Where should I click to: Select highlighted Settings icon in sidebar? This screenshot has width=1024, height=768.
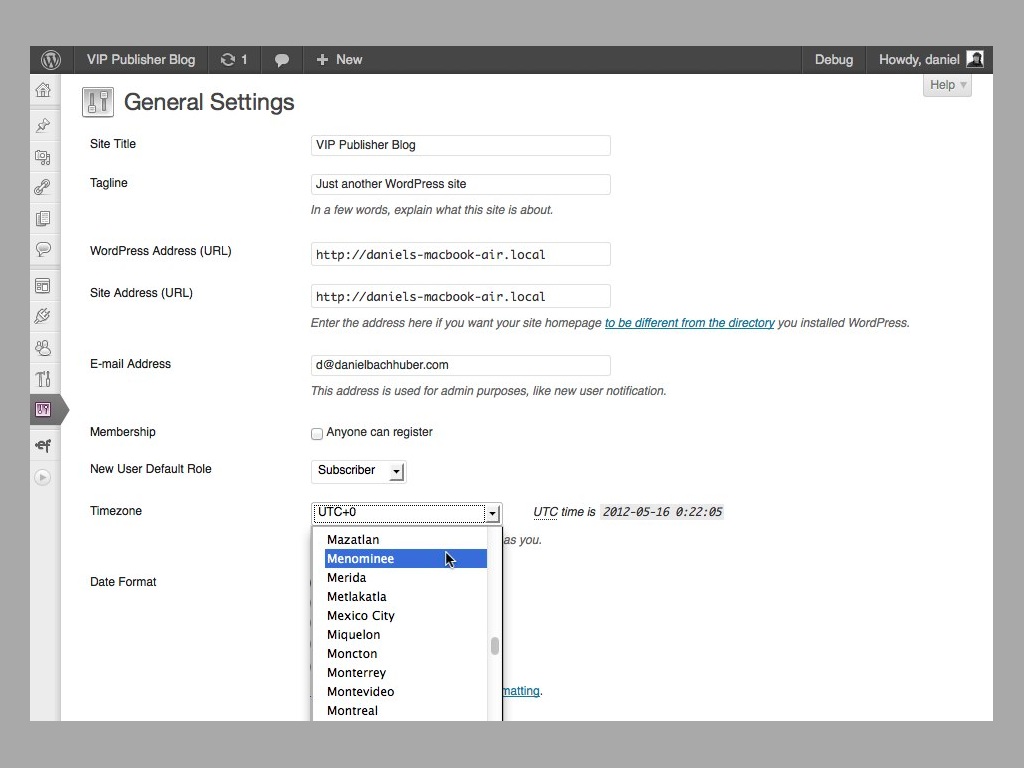tap(43, 409)
